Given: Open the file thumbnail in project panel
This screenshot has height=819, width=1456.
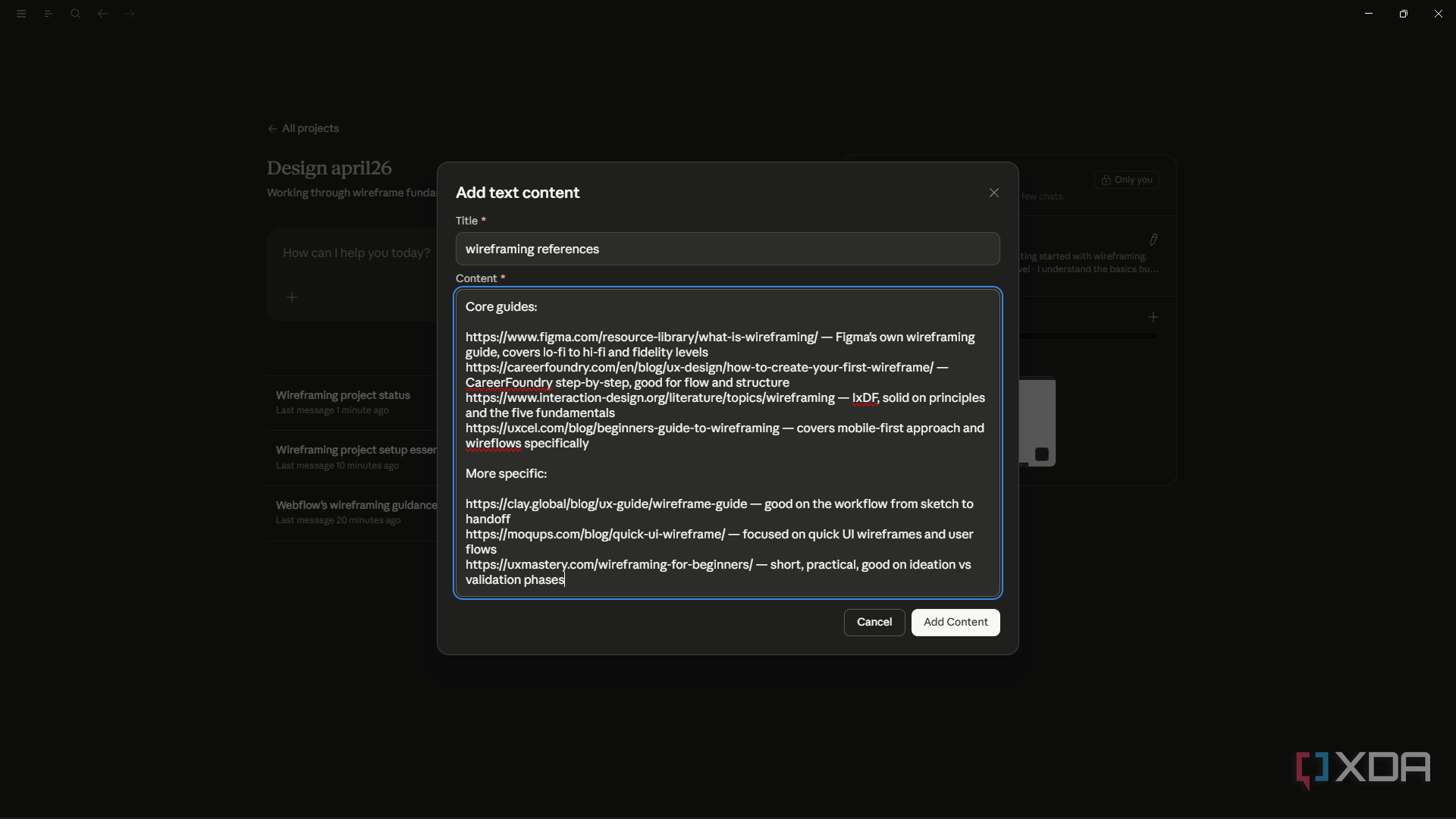Looking at the screenshot, I should (1036, 422).
